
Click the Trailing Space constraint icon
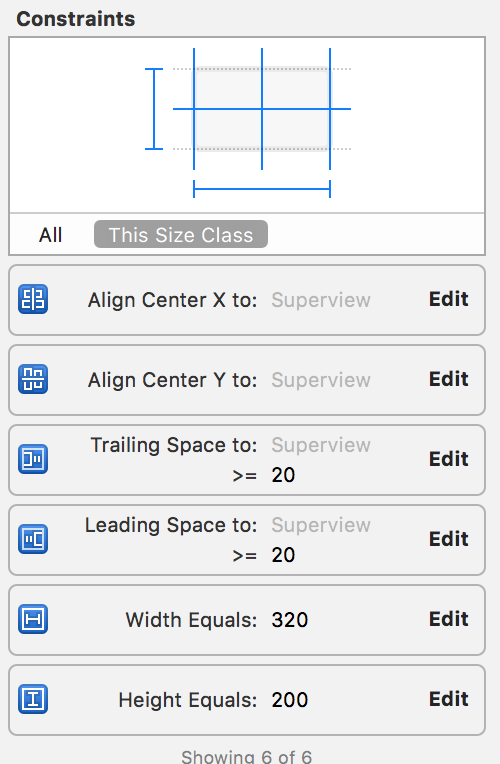click(33, 459)
